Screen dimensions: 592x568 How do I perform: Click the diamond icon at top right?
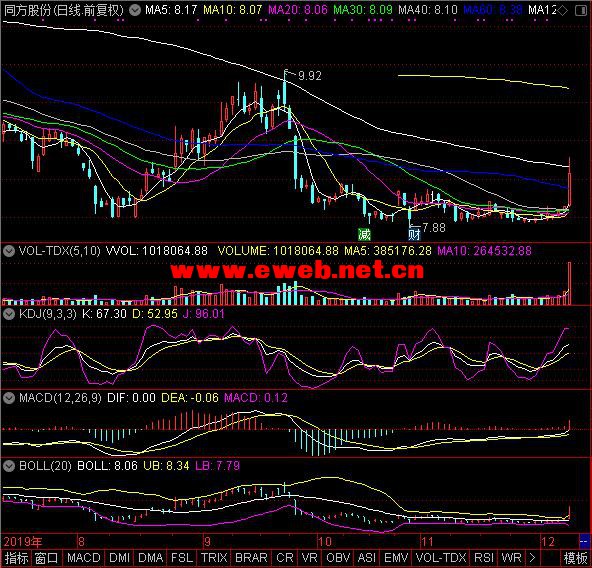[x=563, y=11]
